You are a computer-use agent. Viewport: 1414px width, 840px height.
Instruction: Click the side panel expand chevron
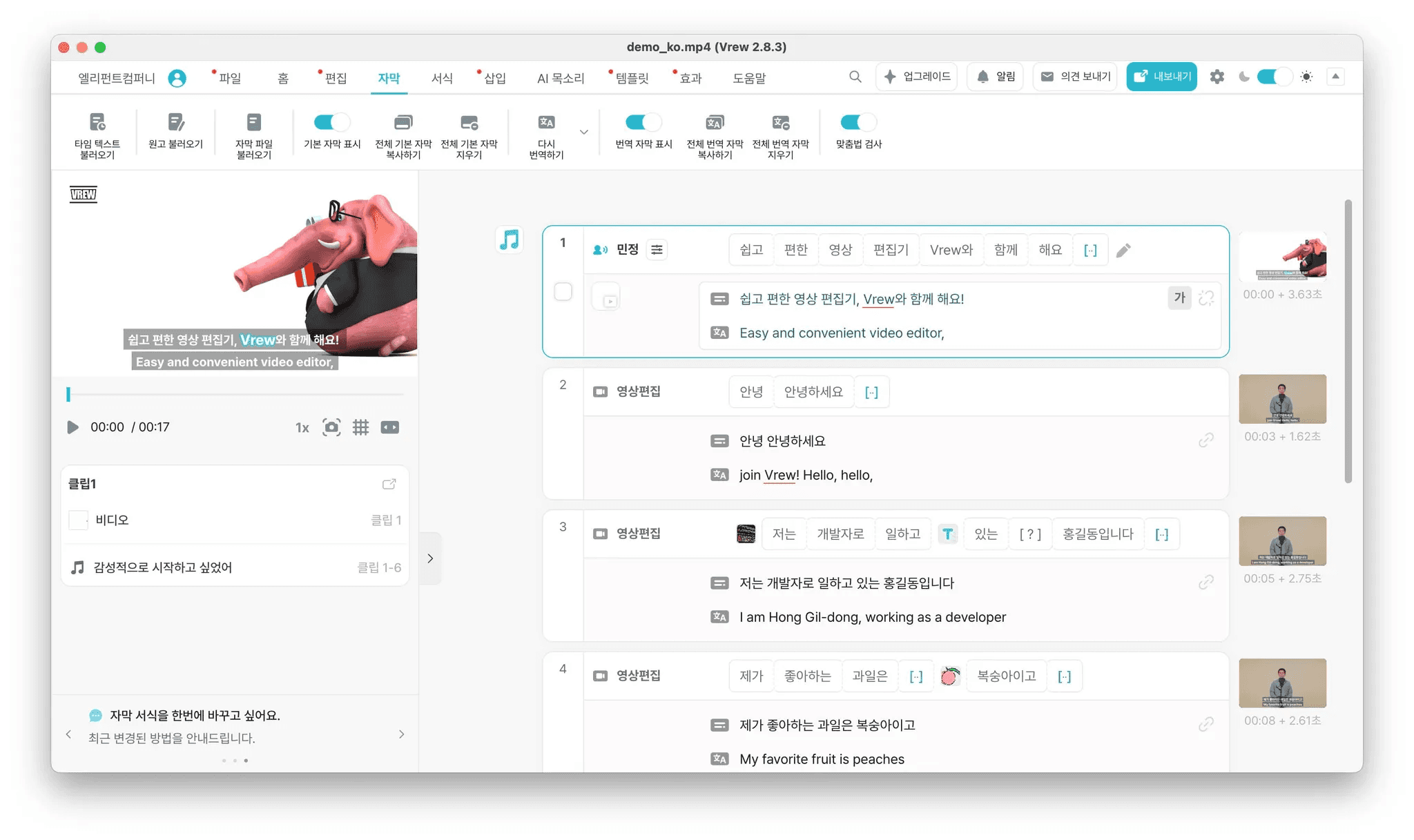[x=430, y=558]
